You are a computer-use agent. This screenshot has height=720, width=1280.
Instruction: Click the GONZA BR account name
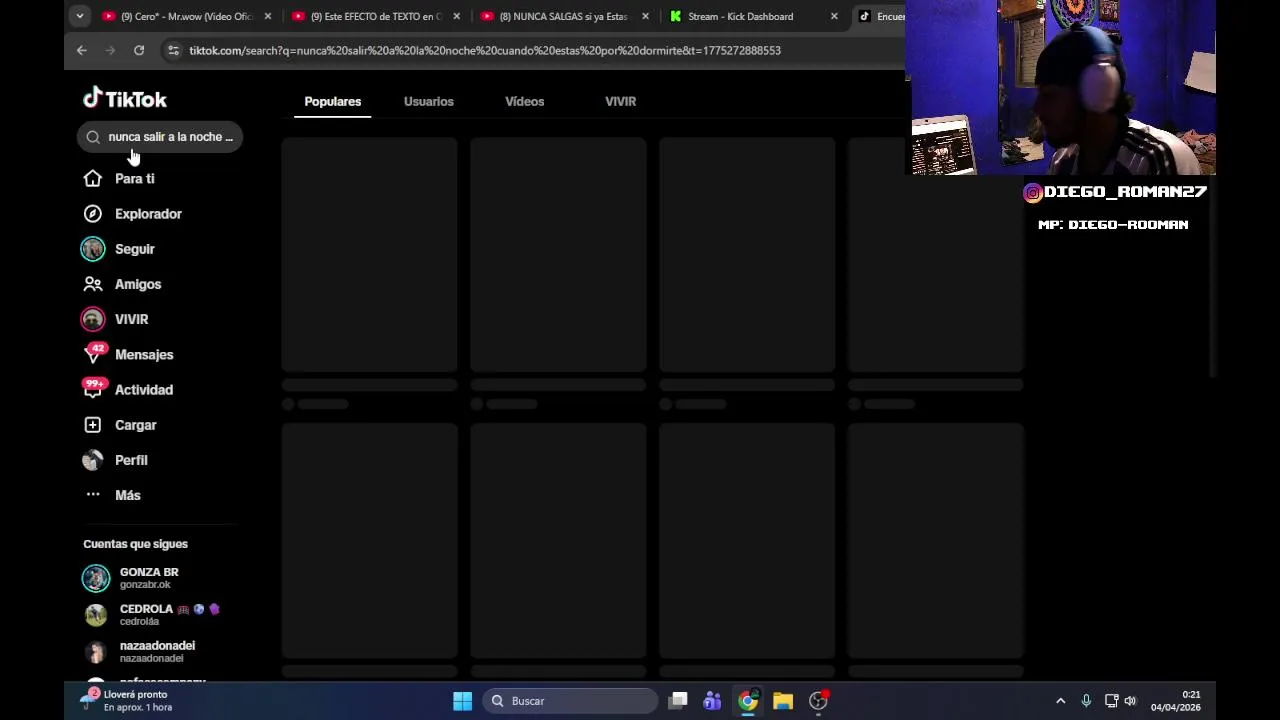(x=149, y=572)
